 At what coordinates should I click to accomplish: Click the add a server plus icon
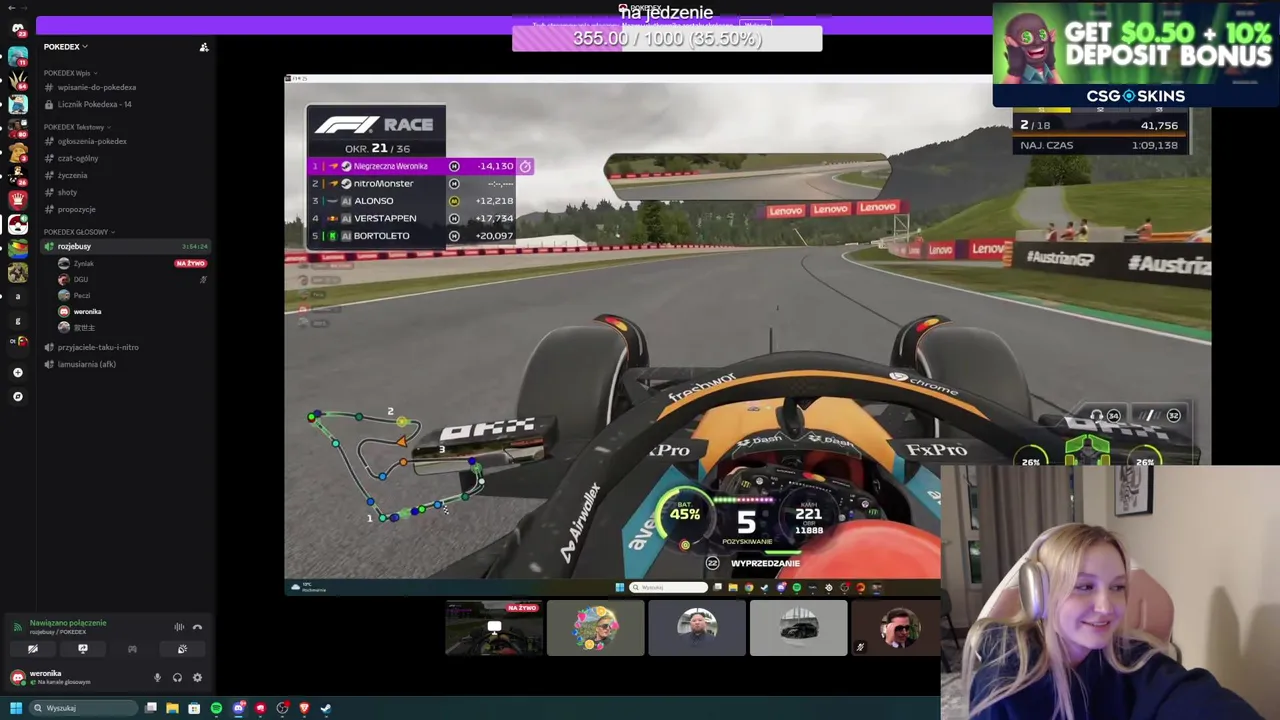[18, 372]
